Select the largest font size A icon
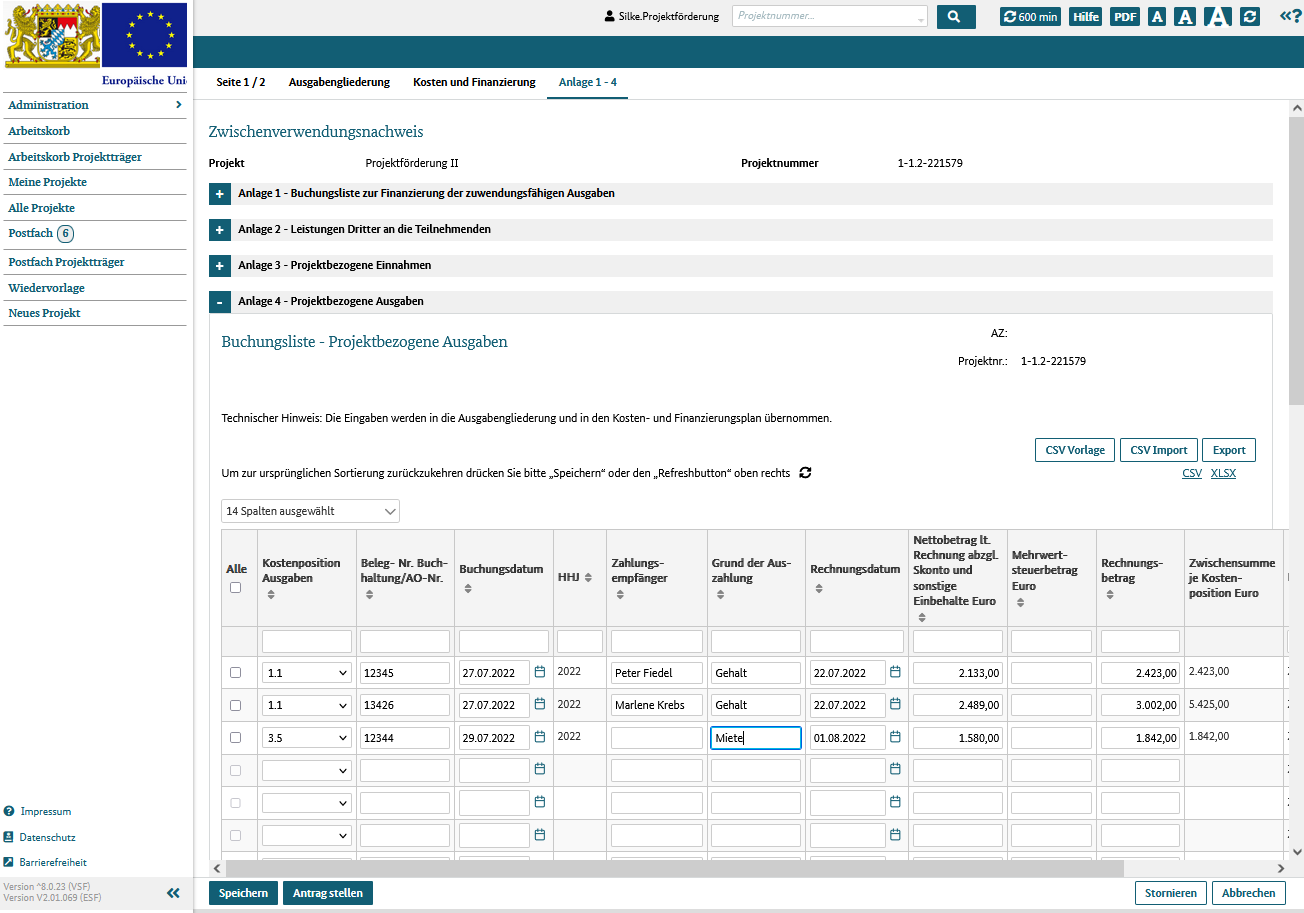Image resolution: width=1304 pixels, height=913 pixels. (1217, 16)
